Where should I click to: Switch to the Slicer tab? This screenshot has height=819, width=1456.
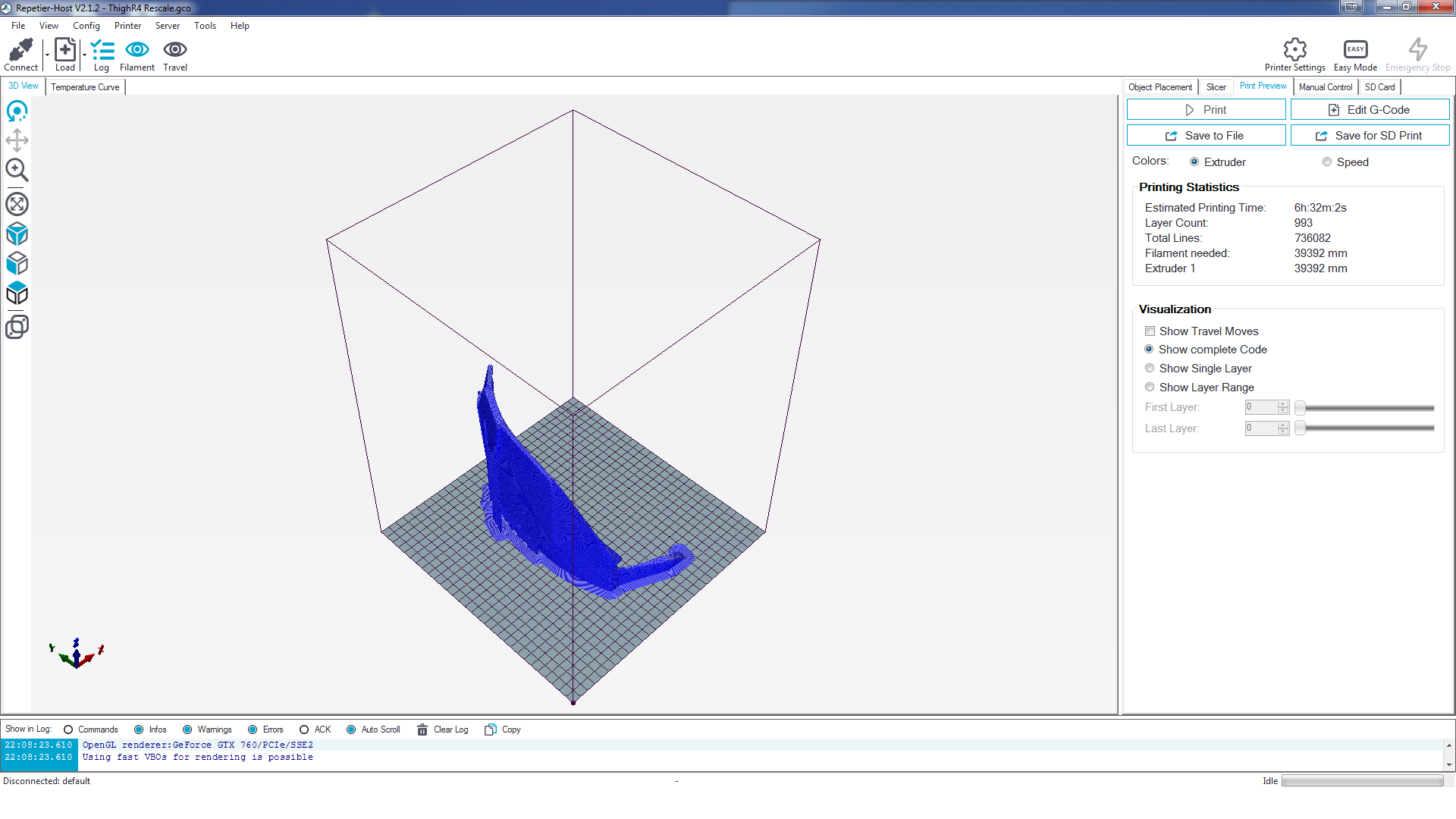[1216, 87]
